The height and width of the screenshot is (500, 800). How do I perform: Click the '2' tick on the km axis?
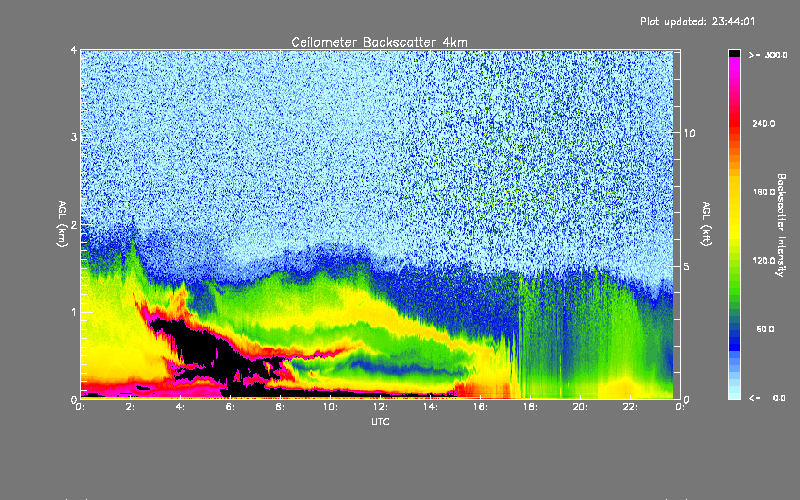coord(74,225)
